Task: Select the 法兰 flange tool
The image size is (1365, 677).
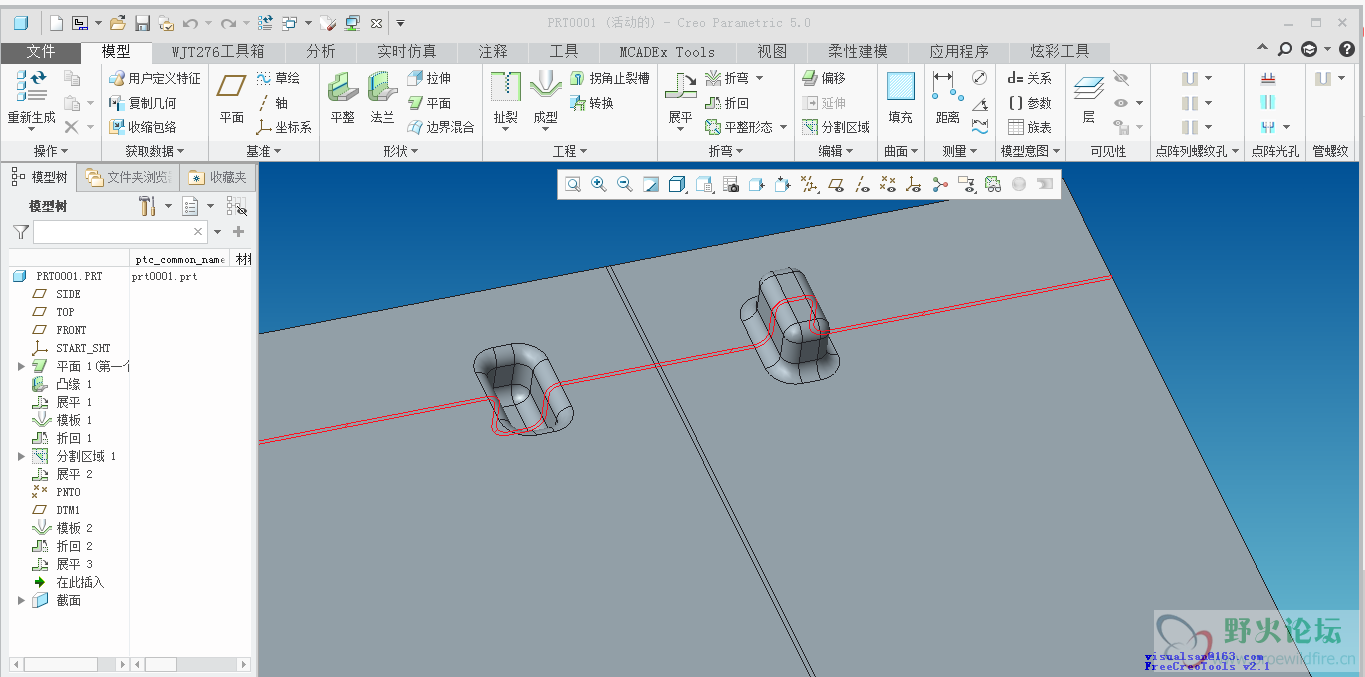Action: click(382, 98)
